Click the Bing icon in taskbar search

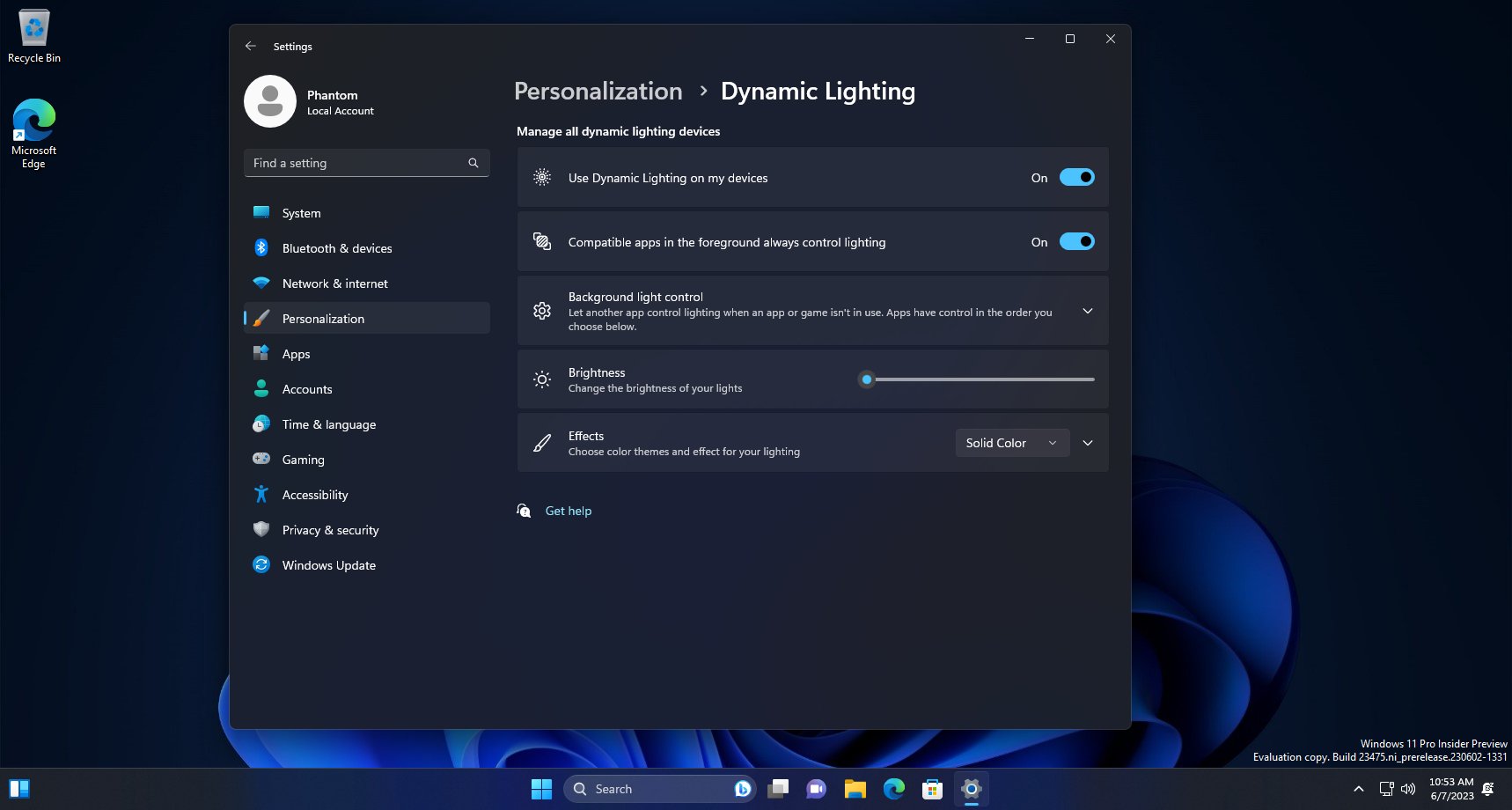click(x=743, y=789)
